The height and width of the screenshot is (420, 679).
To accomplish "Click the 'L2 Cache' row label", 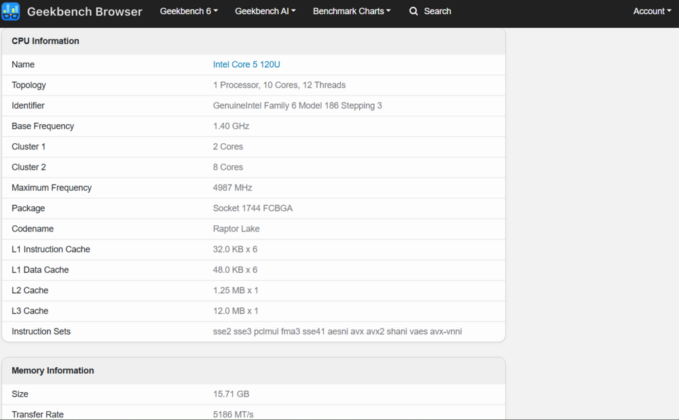I will pyautogui.click(x=30, y=291).
